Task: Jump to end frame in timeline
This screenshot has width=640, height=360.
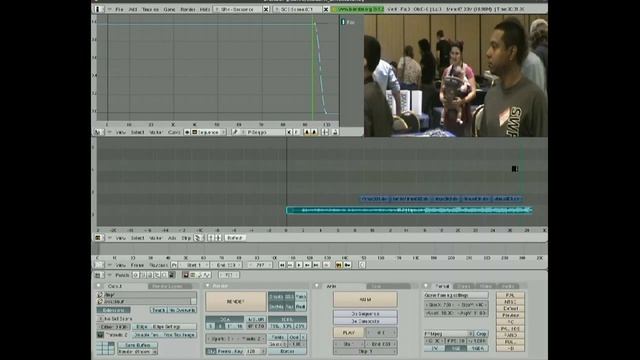Action: [x=316, y=265]
